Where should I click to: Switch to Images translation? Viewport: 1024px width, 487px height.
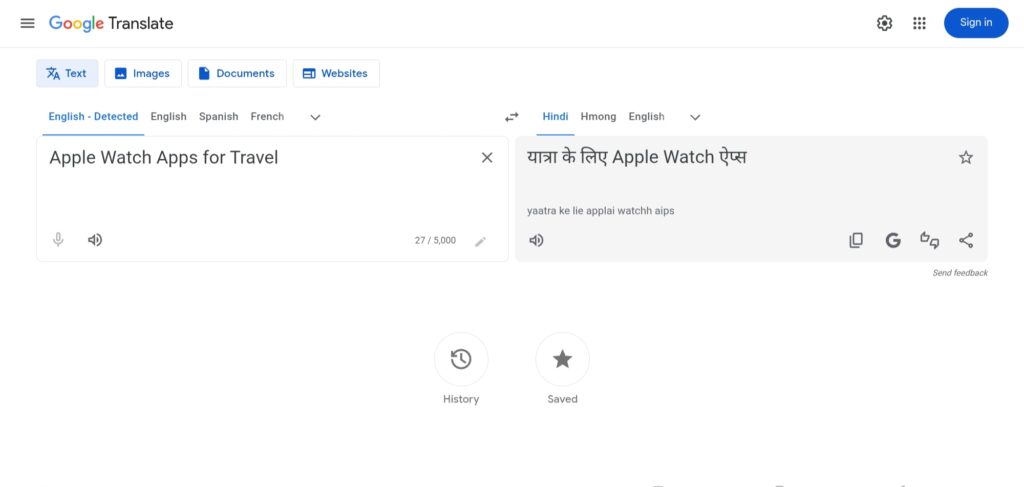coord(143,73)
